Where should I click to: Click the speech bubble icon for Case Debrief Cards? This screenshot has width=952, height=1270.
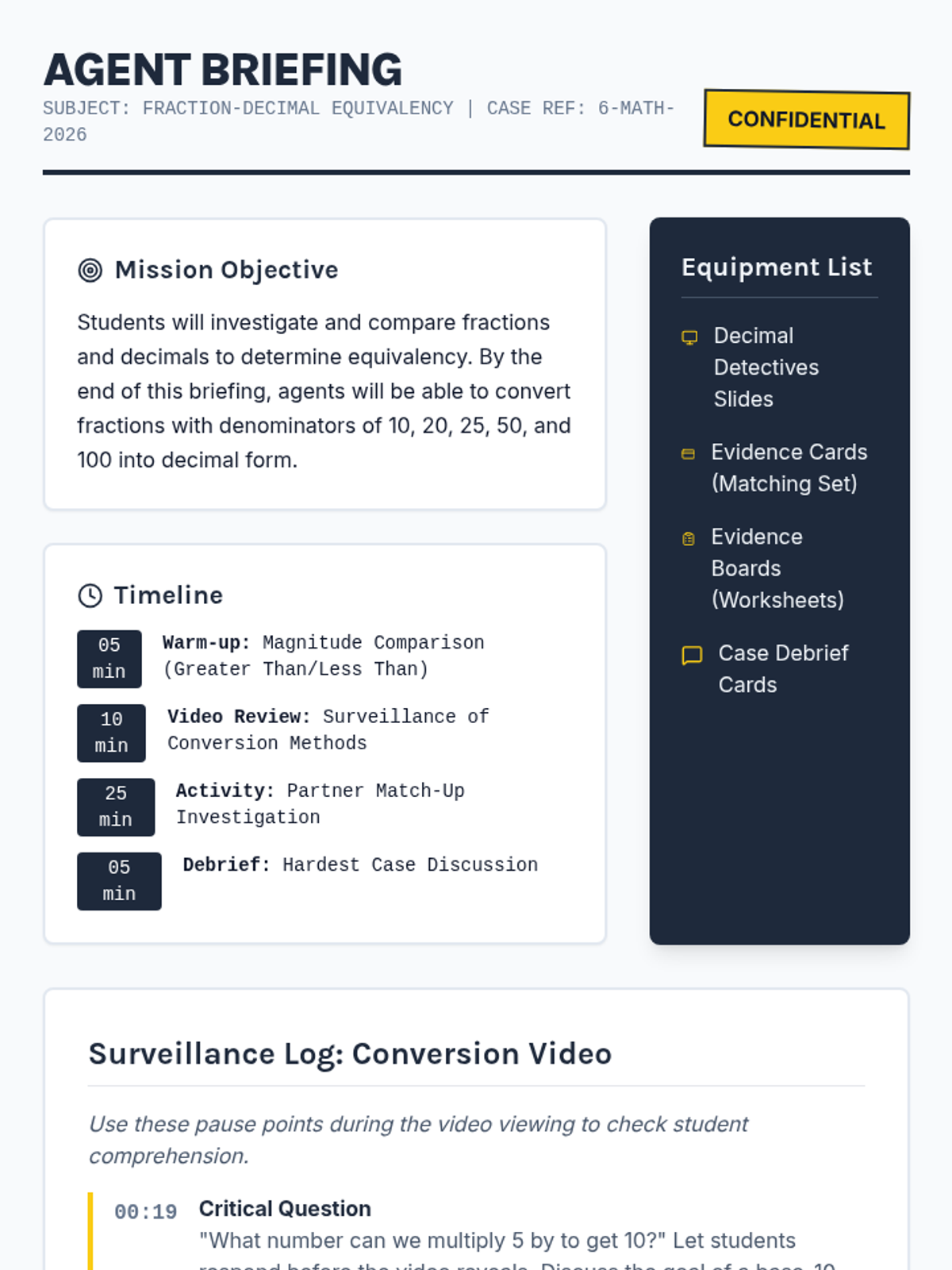pos(692,656)
